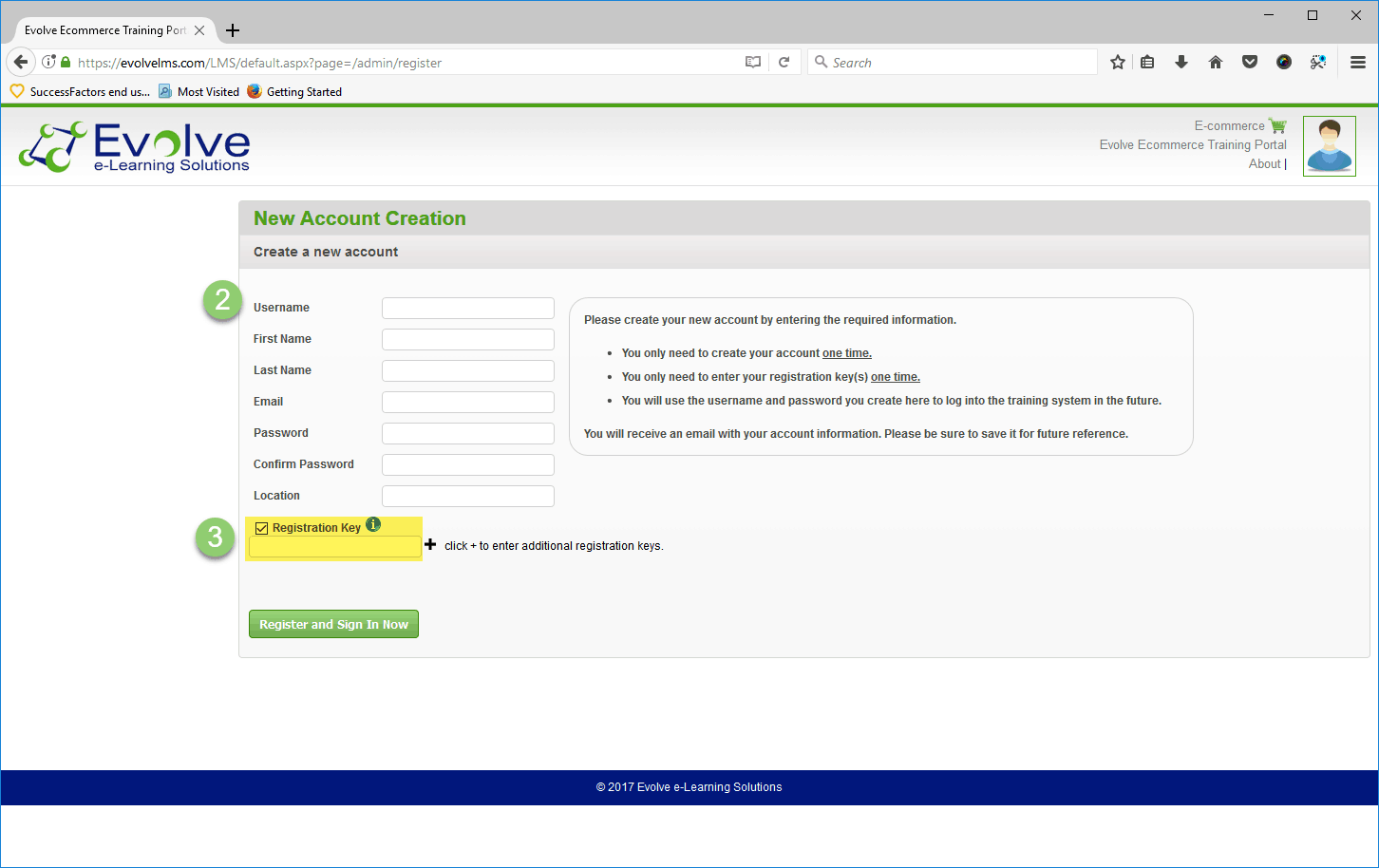
Task: Click the Confirm Password field
Action: [467, 464]
